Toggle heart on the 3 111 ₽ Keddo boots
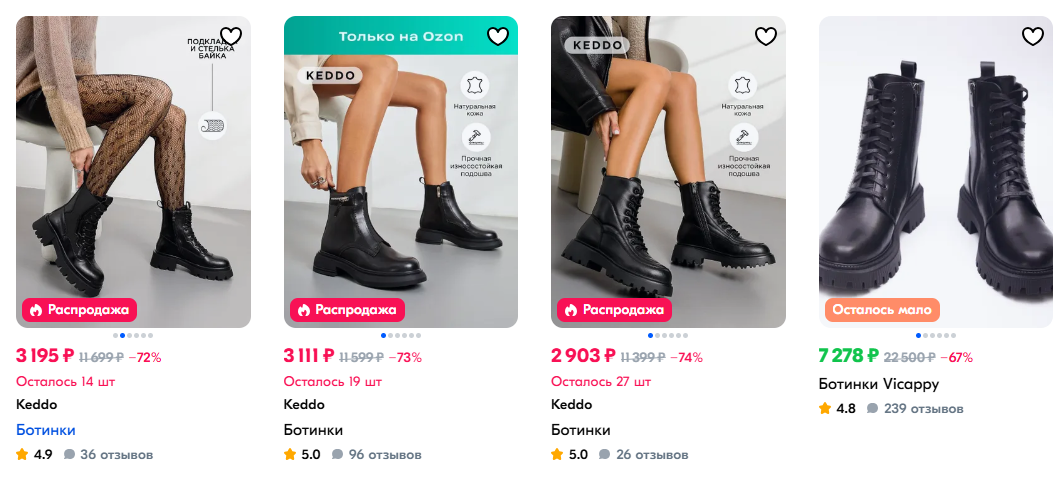This screenshot has width=1064, height=479. tap(498, 36)
